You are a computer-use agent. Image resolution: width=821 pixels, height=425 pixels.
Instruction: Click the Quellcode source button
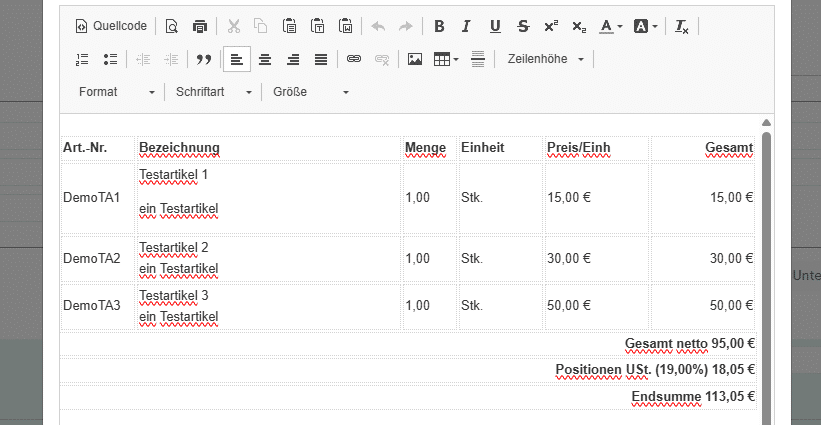click(109, 26)
